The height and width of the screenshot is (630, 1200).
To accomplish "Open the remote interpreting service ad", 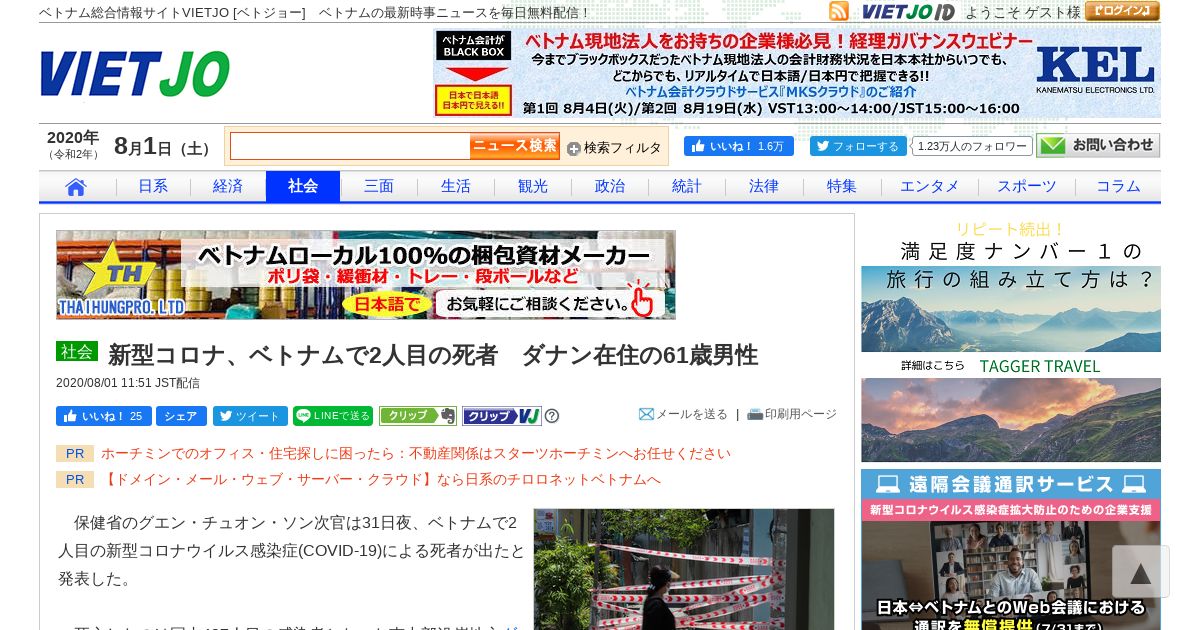I will 1011,549.
